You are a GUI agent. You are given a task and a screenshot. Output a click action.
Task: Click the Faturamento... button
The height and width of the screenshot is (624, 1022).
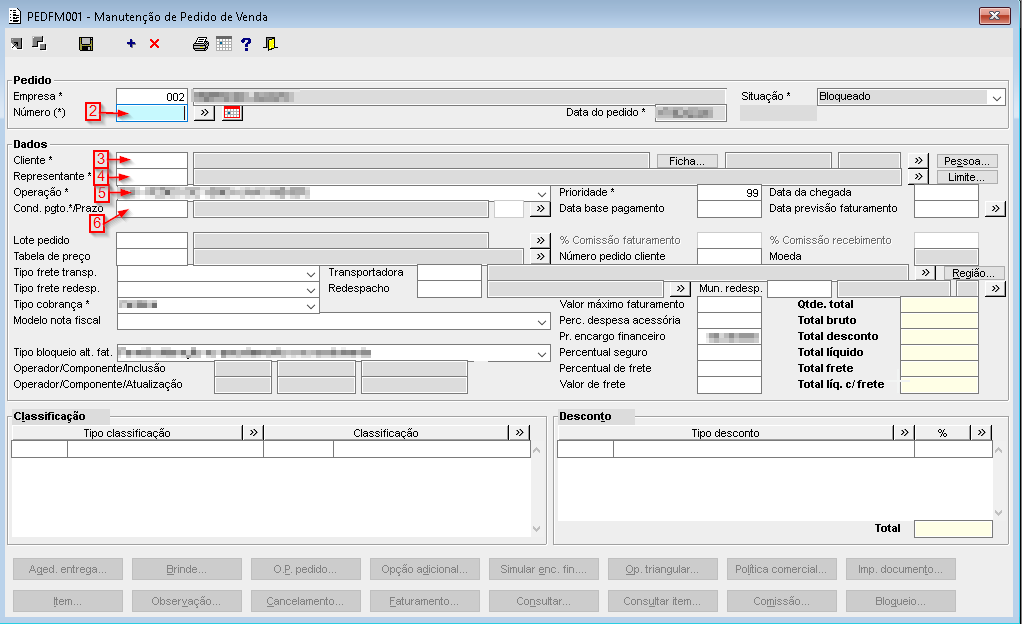424,601
